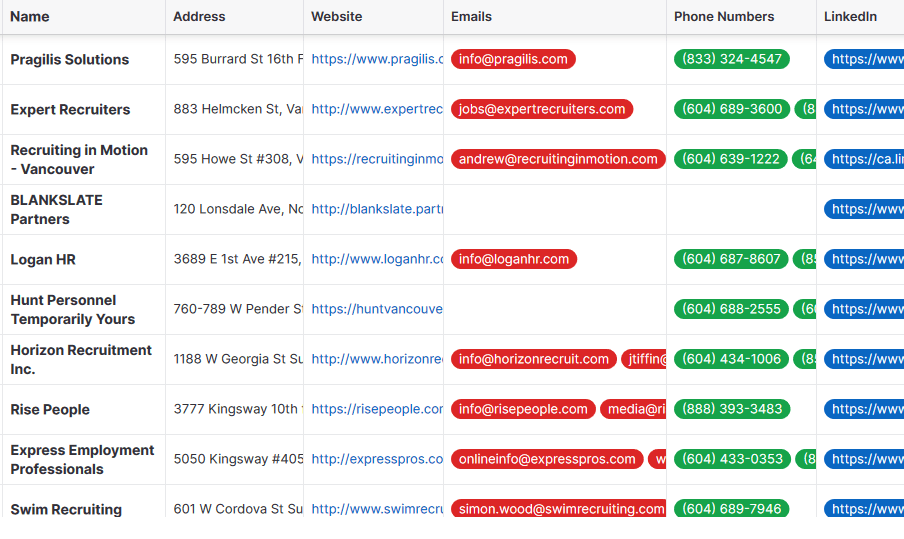
Task: Click the (833) 324-4547 phone badge
Action: (732, 59)
